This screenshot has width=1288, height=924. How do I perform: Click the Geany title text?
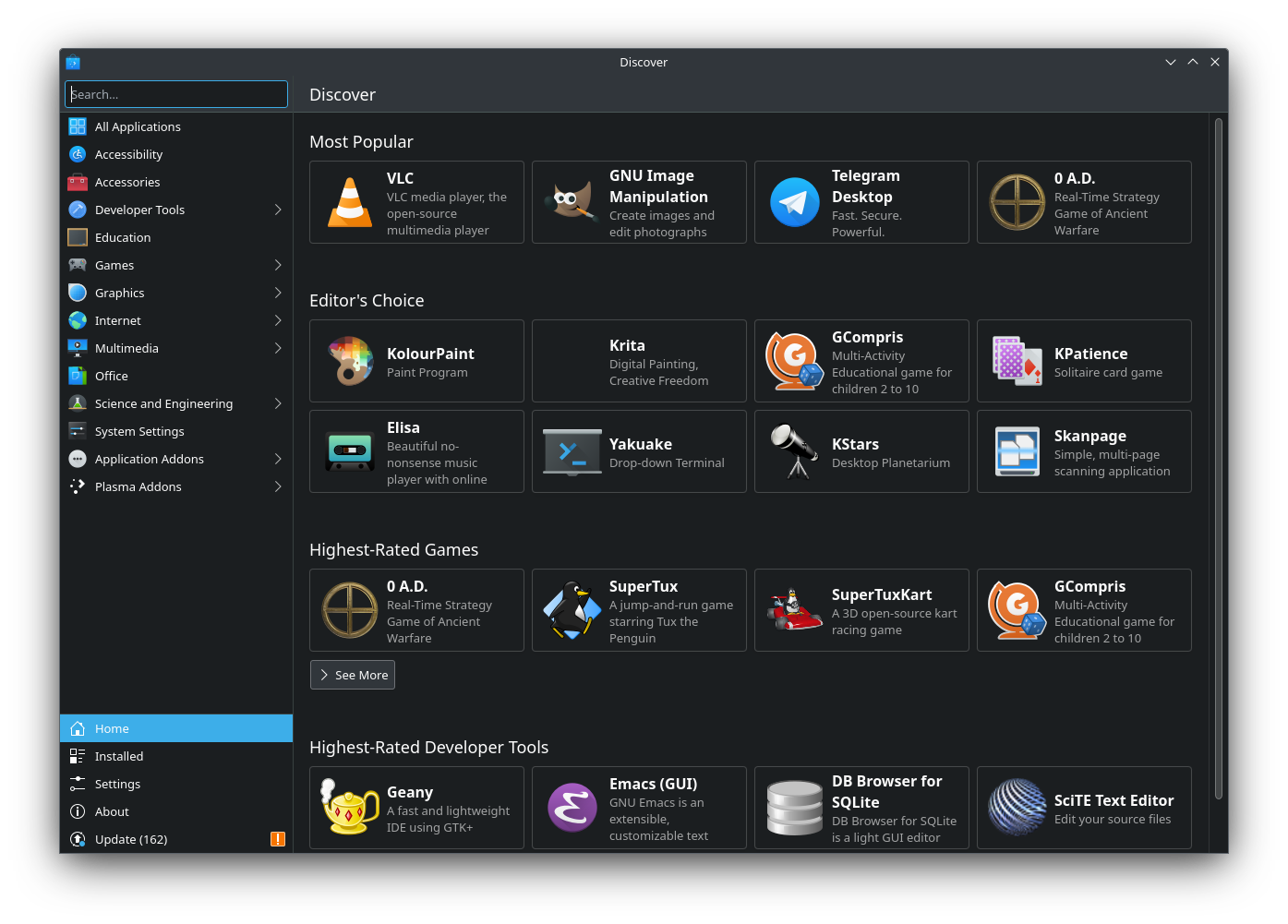coord(410,792)
